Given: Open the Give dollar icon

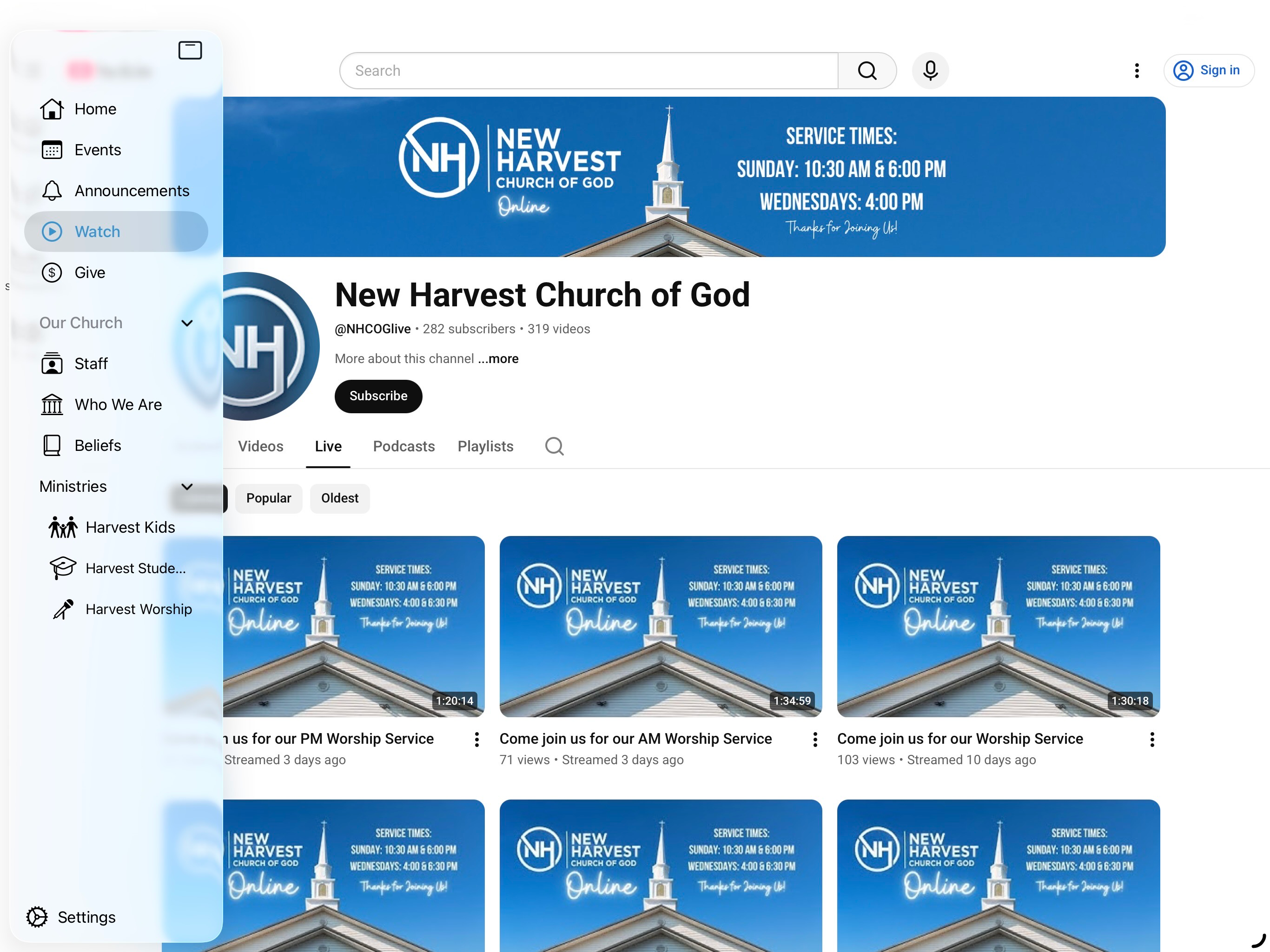Looking at the screenshot, I should pos(52,272).
